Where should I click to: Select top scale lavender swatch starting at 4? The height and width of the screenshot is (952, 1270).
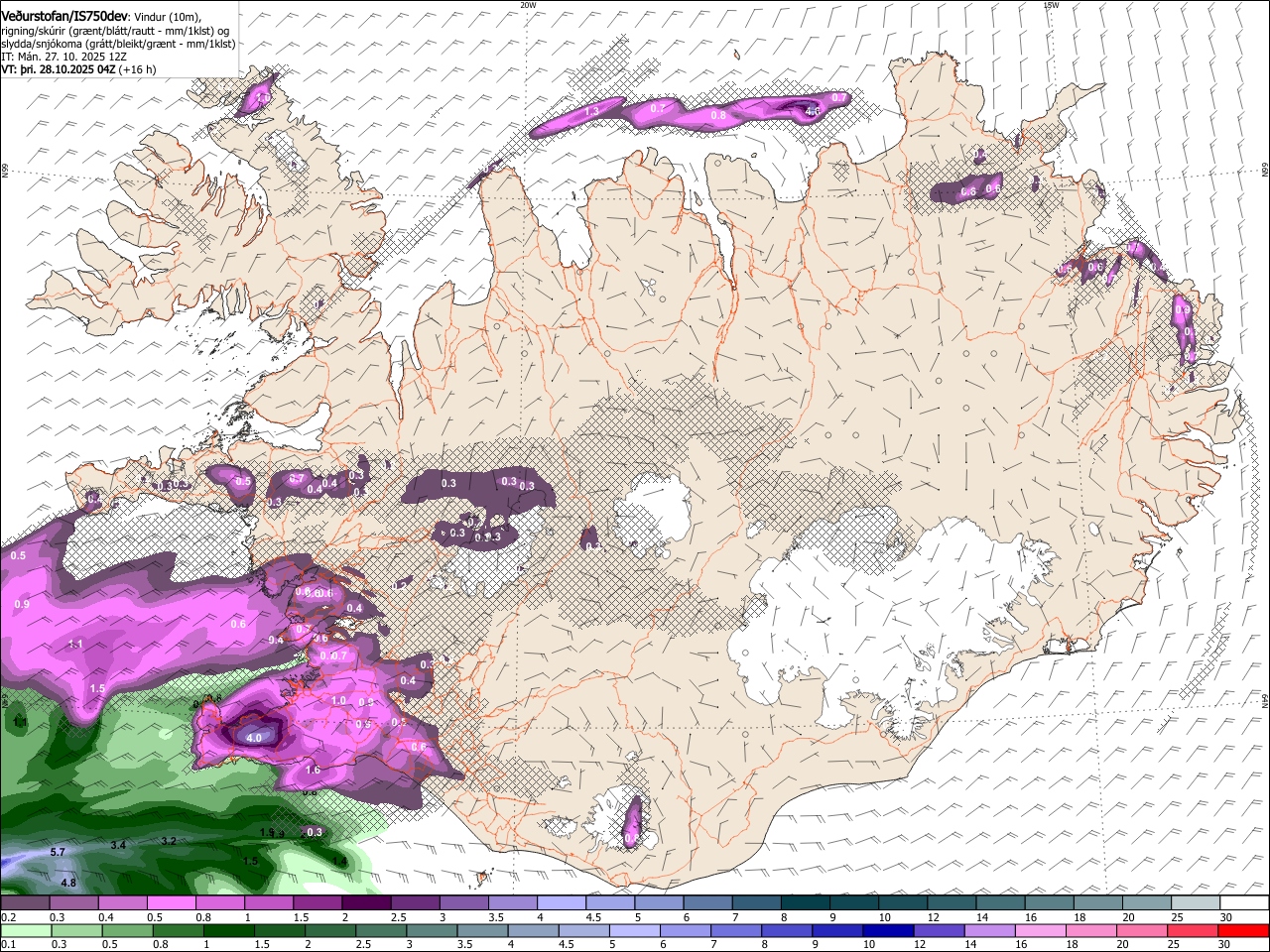[x=562, y=902]
